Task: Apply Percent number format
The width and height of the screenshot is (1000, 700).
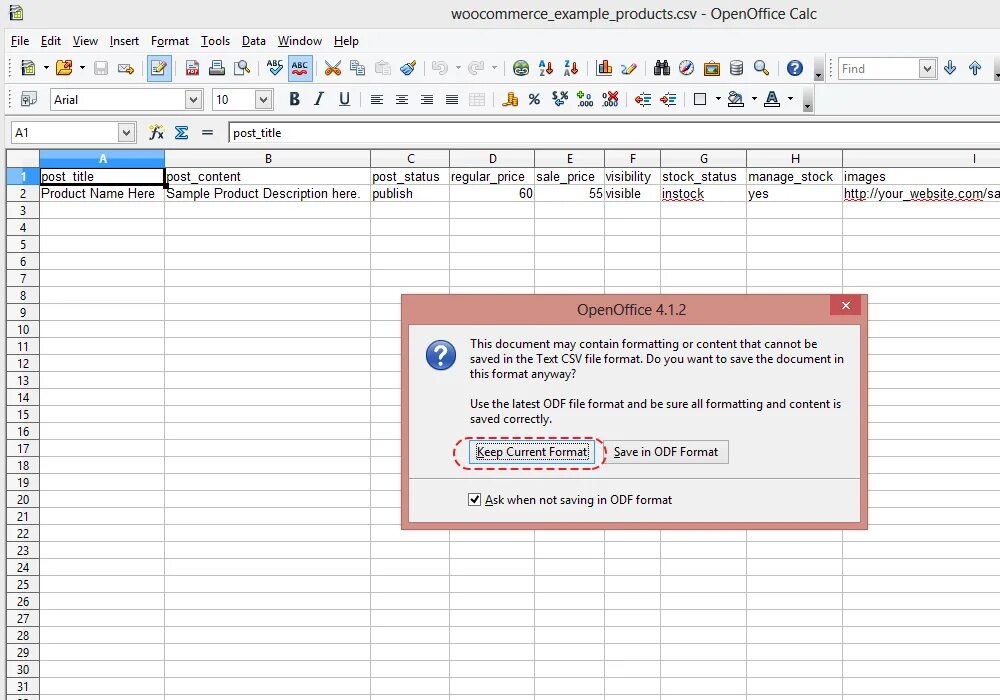Action: point(534,99)
